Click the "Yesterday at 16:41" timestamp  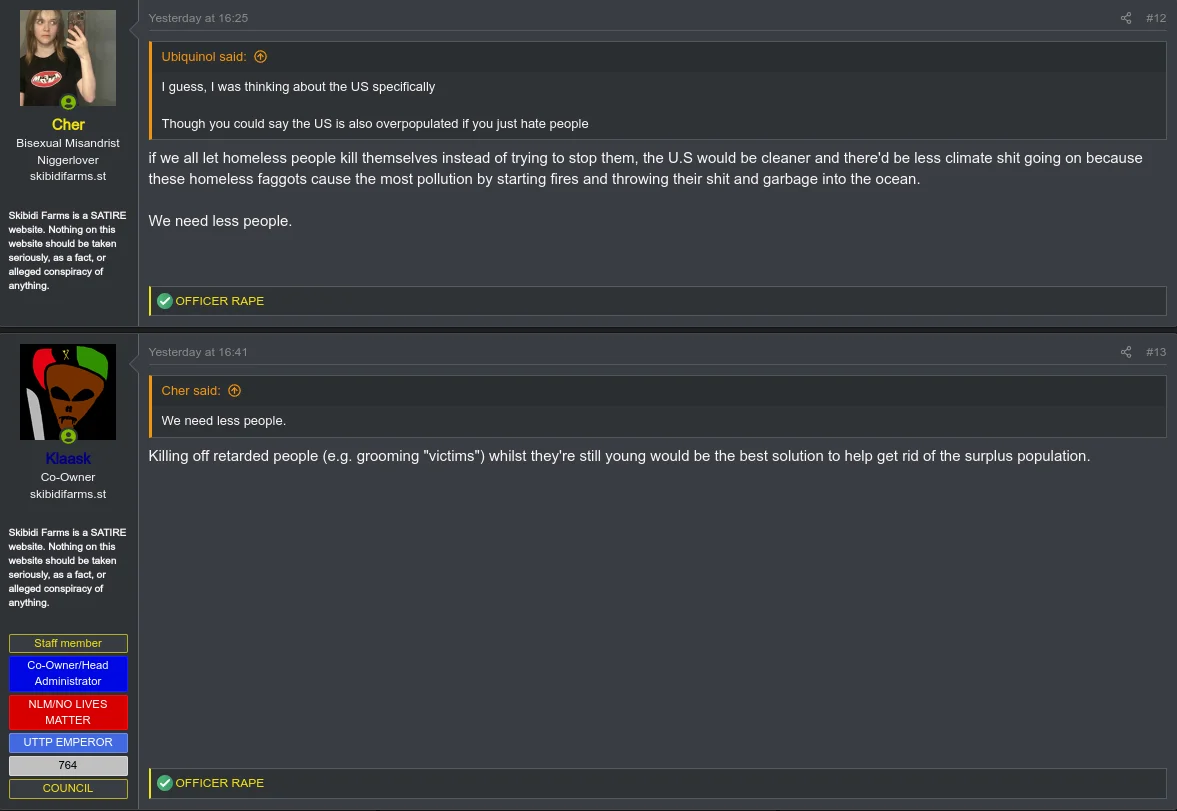(x=198, y=352)
